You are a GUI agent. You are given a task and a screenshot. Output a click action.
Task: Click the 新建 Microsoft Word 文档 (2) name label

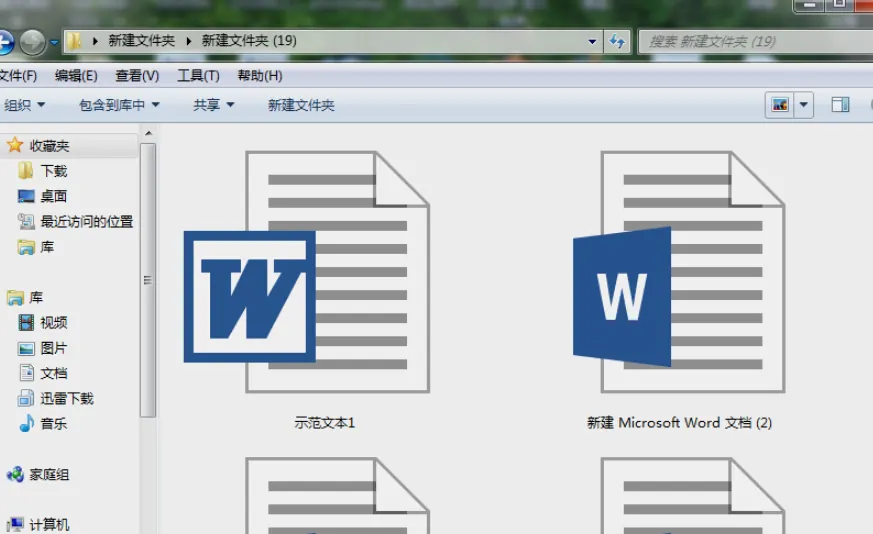point(679,423)
